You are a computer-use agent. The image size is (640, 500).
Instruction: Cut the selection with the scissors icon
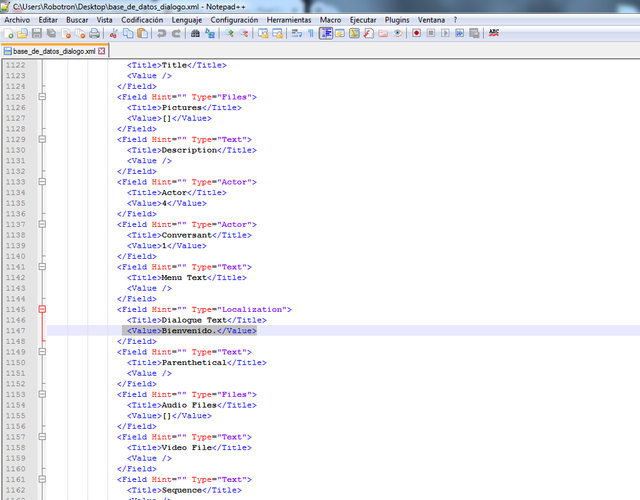(x=113, y=33)
